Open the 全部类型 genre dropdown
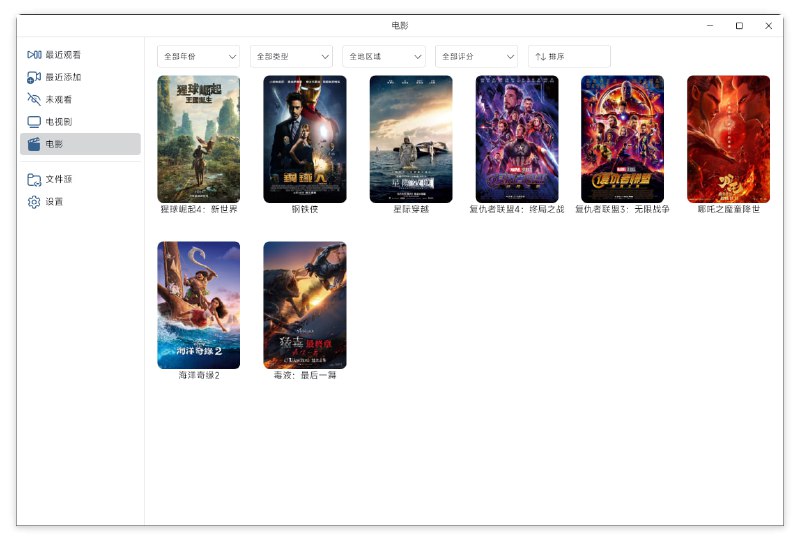This screenshot has width=800, height=544. [291, 57]
